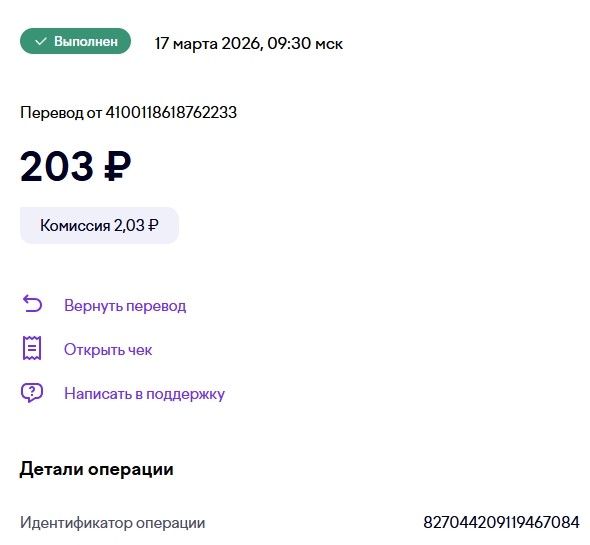
Task: Click the Идентификатор операции label
Action: (x=113, y=523)
